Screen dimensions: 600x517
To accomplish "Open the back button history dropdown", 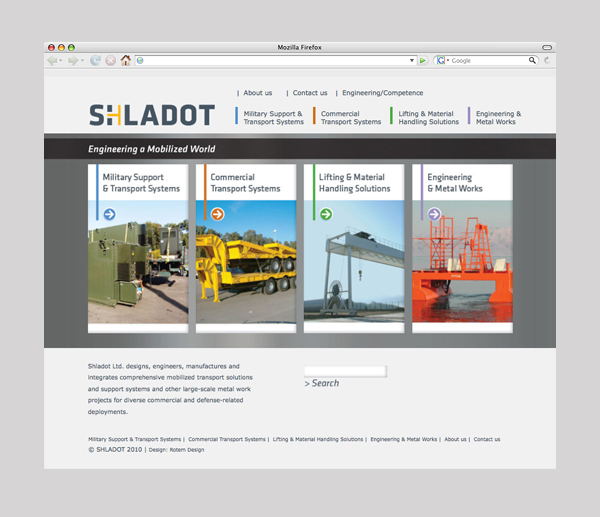I will click(60, 60).
